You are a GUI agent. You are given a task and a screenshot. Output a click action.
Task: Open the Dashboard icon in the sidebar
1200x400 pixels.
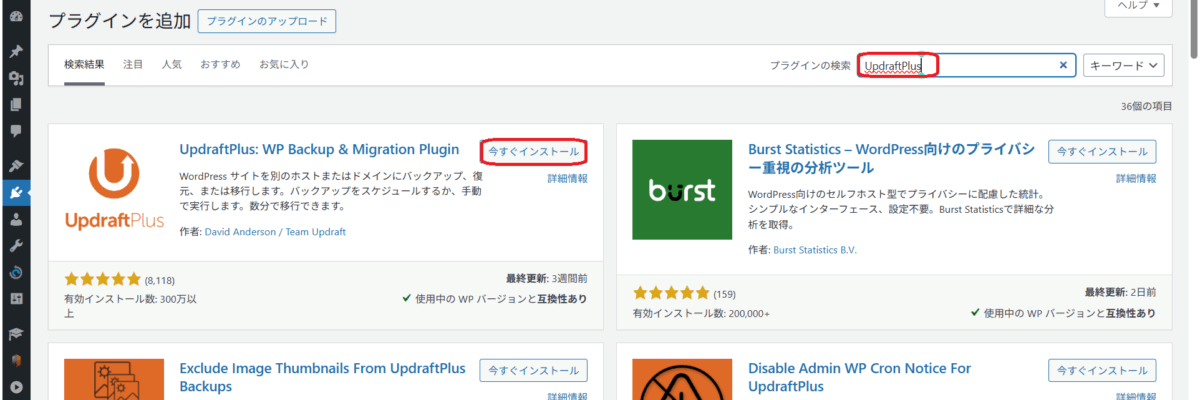pyautogui.click(x=15, y=17)
